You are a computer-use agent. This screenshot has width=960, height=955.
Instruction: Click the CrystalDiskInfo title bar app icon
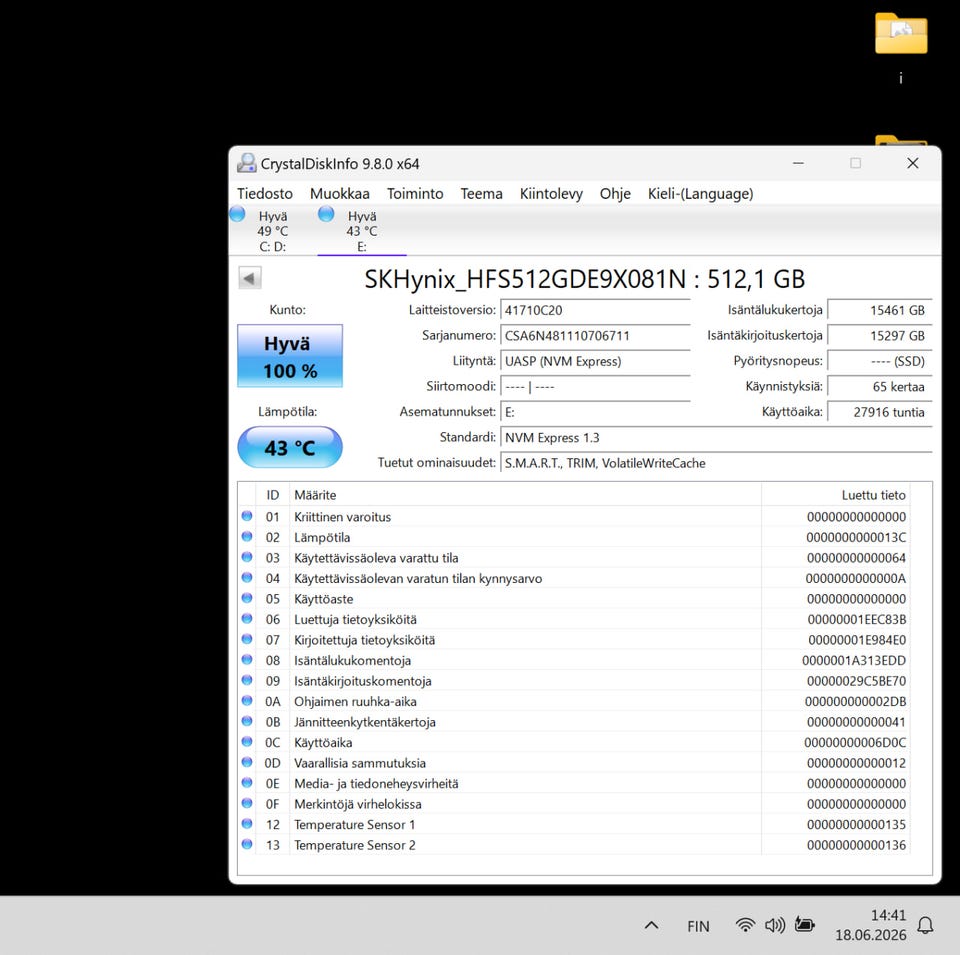pyautogui.click(x=247, y=163)
